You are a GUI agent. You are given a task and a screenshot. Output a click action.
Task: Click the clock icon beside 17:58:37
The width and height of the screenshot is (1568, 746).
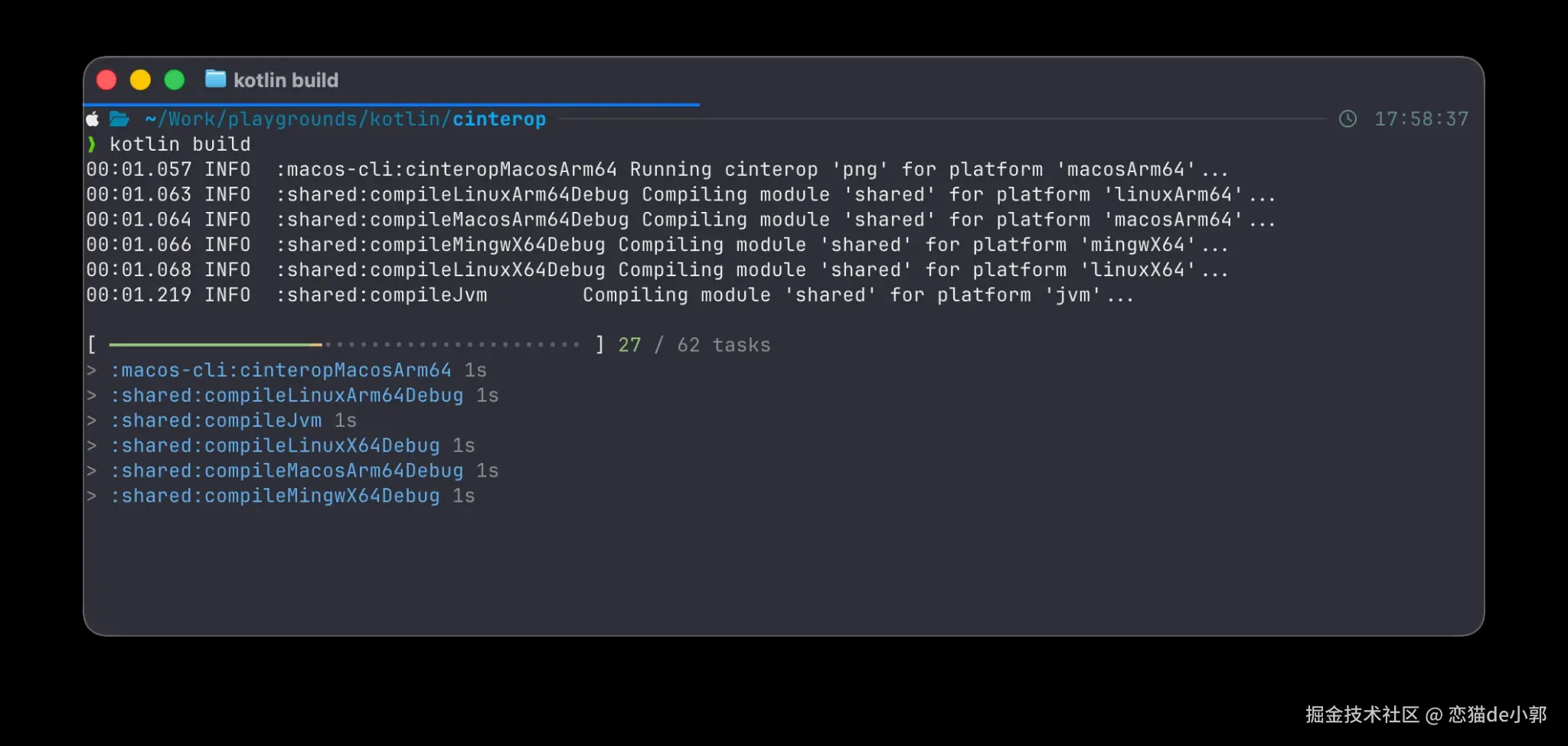click(1347, 119)
